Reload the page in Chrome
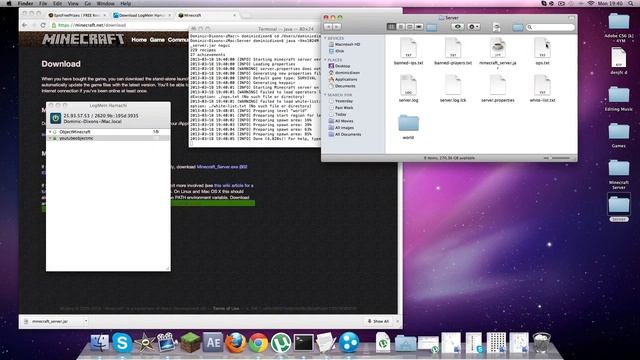This screenshot has width=640, height=360. point(43,25)
